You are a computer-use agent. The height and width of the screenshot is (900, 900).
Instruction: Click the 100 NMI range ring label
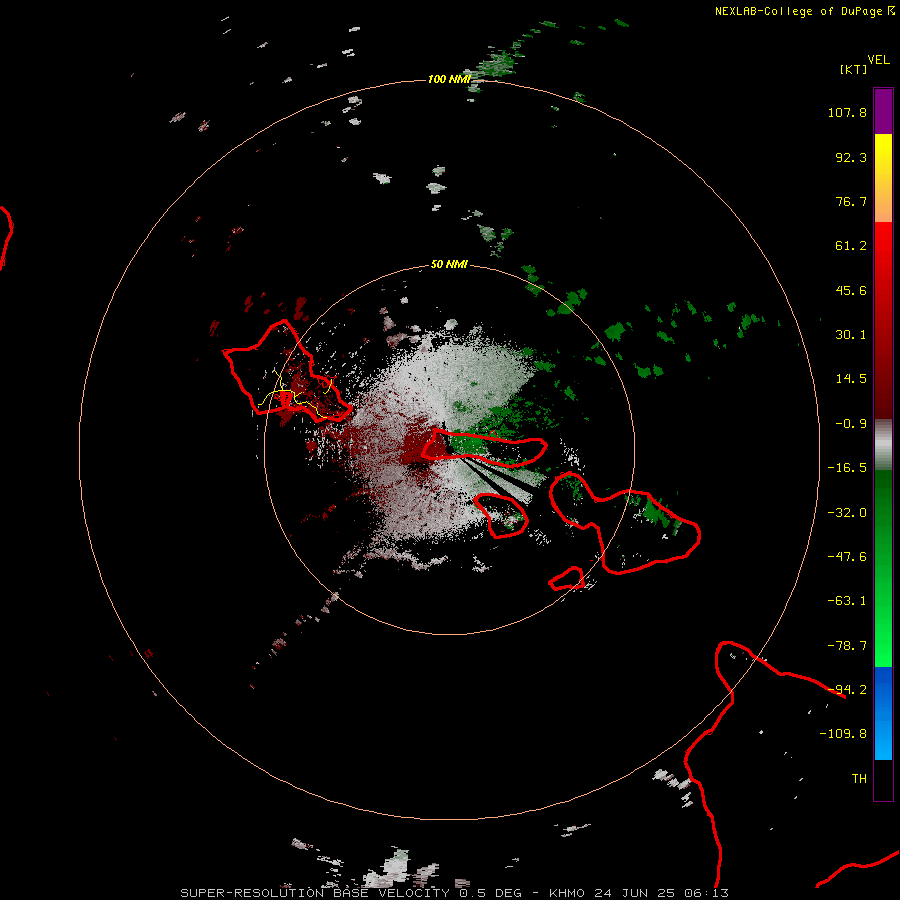449,79
